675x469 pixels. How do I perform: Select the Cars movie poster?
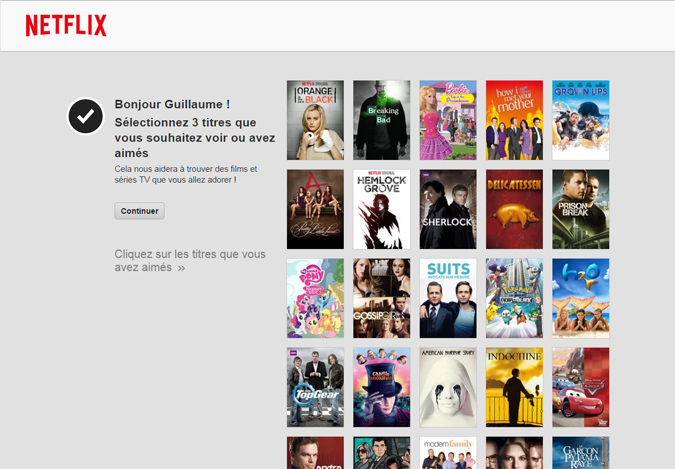click(580, 387)
